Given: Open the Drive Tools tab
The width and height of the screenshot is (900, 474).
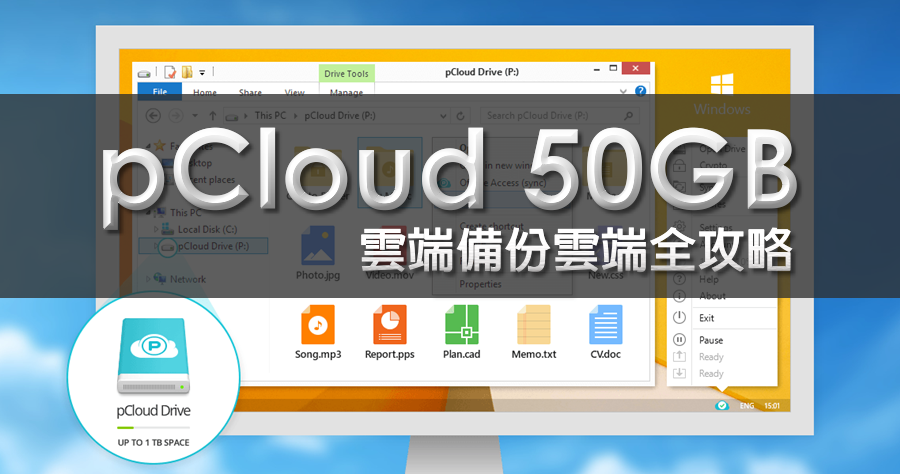Looking at the screenshot, I should (x=347, y=73).
